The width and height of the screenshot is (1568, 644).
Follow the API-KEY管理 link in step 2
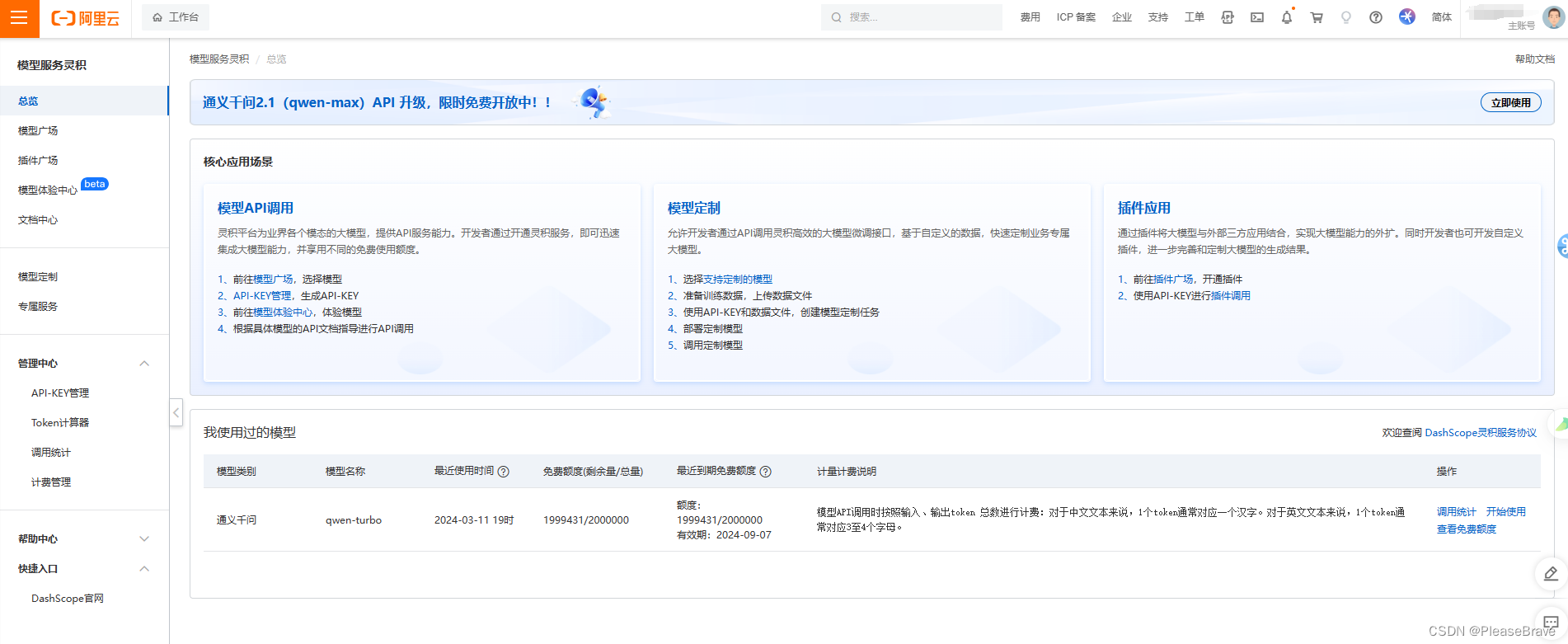[x=262, y=296]
